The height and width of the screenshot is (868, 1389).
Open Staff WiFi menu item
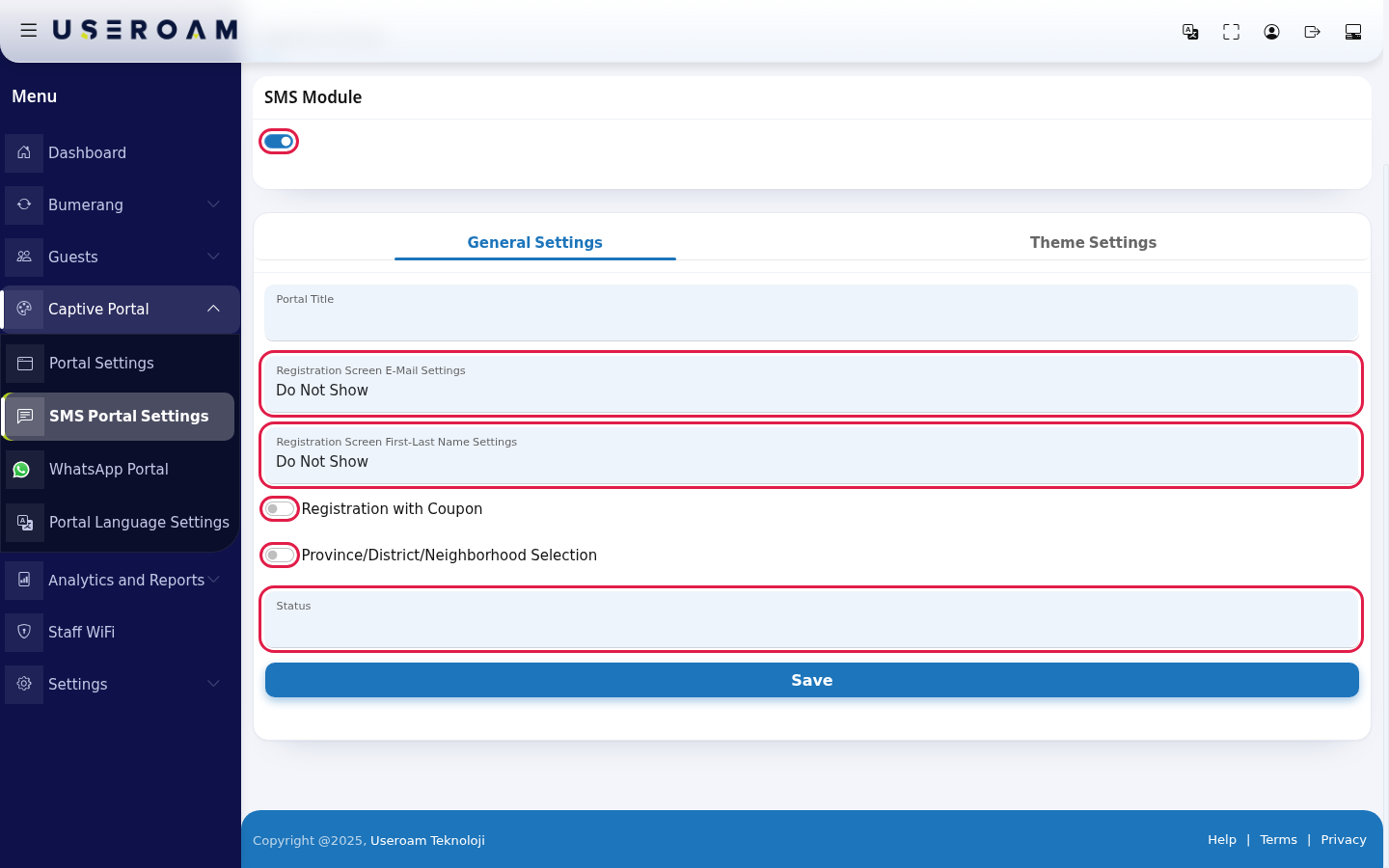(x=120, y=632)
